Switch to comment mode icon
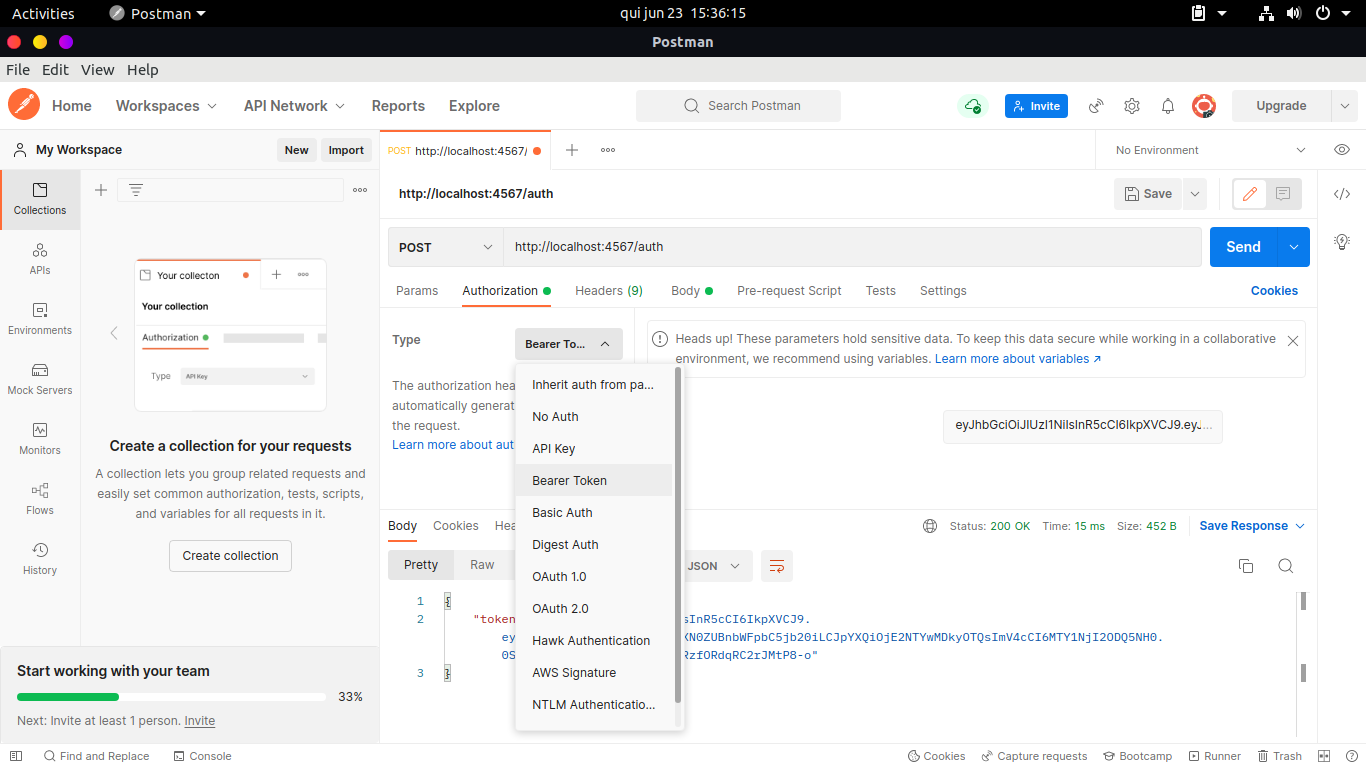Viewport: 1366px width, 768px height. (1284, 194)
